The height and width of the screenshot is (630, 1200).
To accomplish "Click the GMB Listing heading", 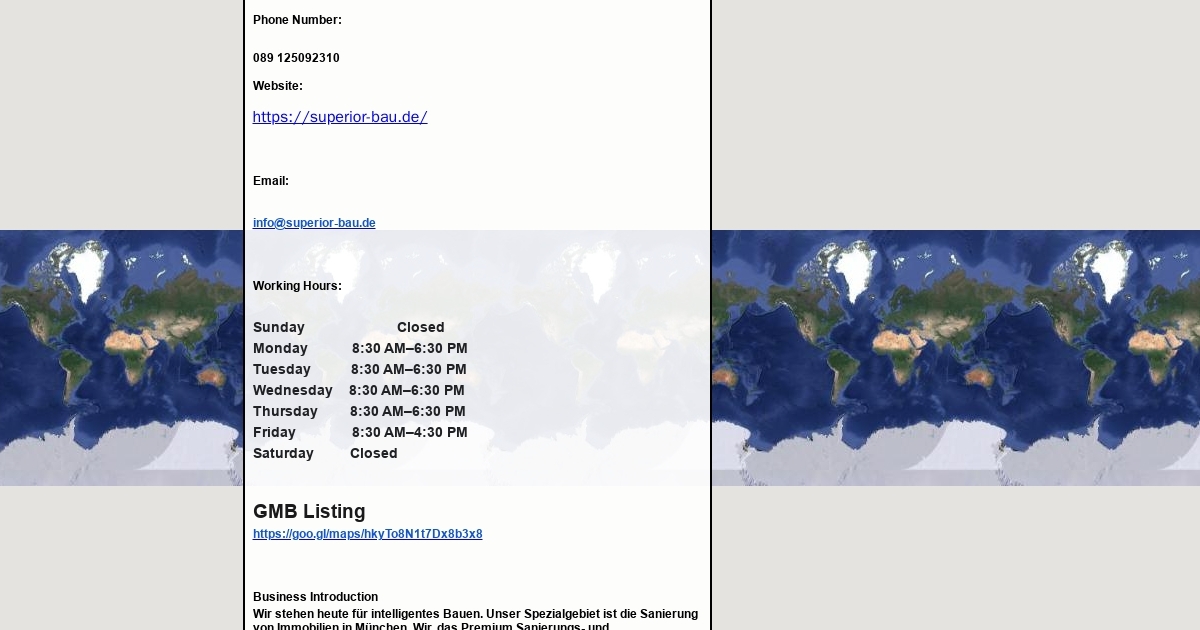I will [309, 511].
